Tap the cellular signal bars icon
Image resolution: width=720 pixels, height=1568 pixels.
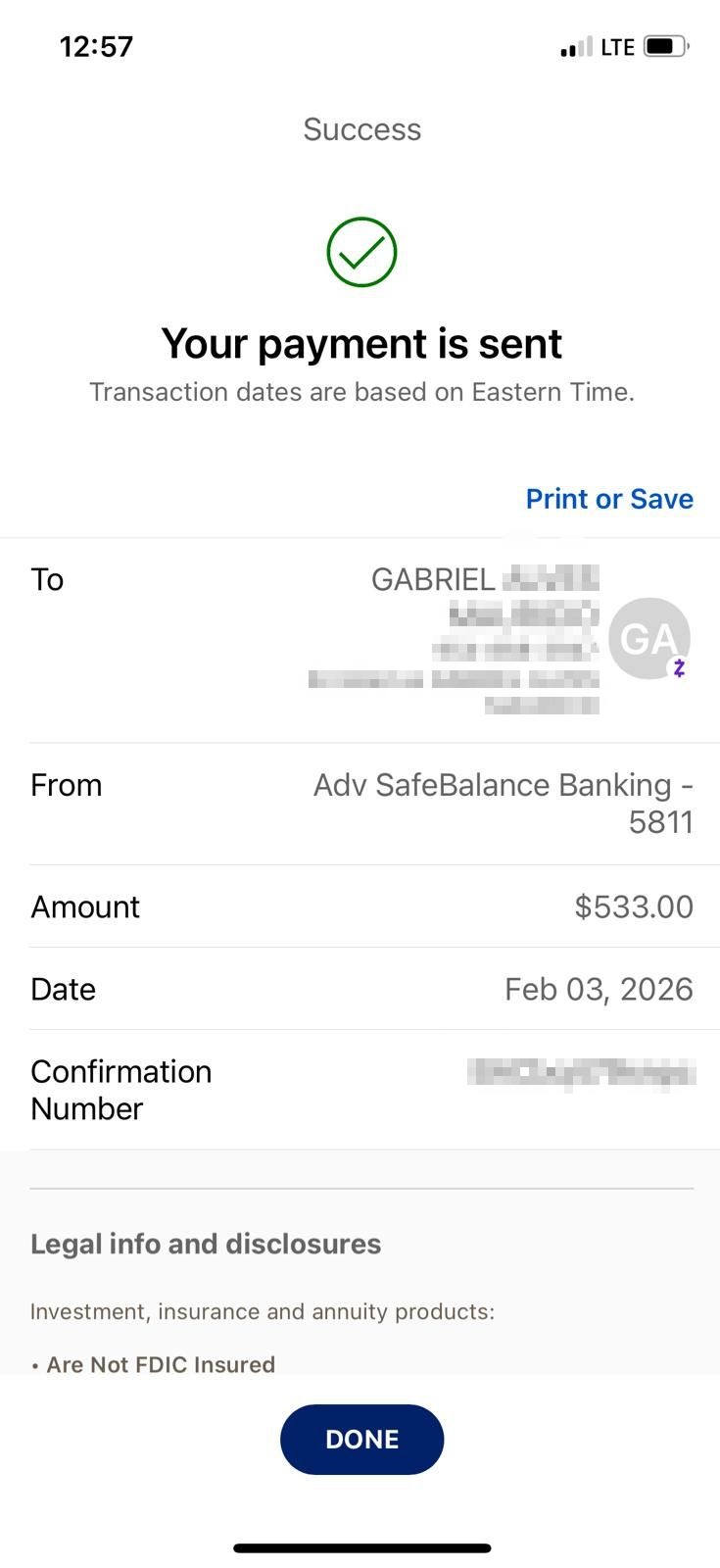point(576,47)
